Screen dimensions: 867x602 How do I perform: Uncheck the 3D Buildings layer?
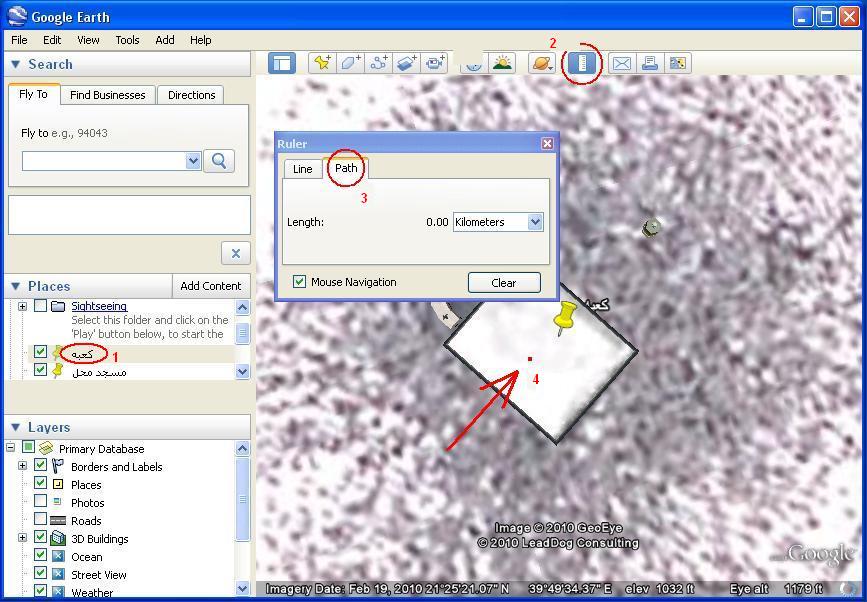(x=40, y=537)
